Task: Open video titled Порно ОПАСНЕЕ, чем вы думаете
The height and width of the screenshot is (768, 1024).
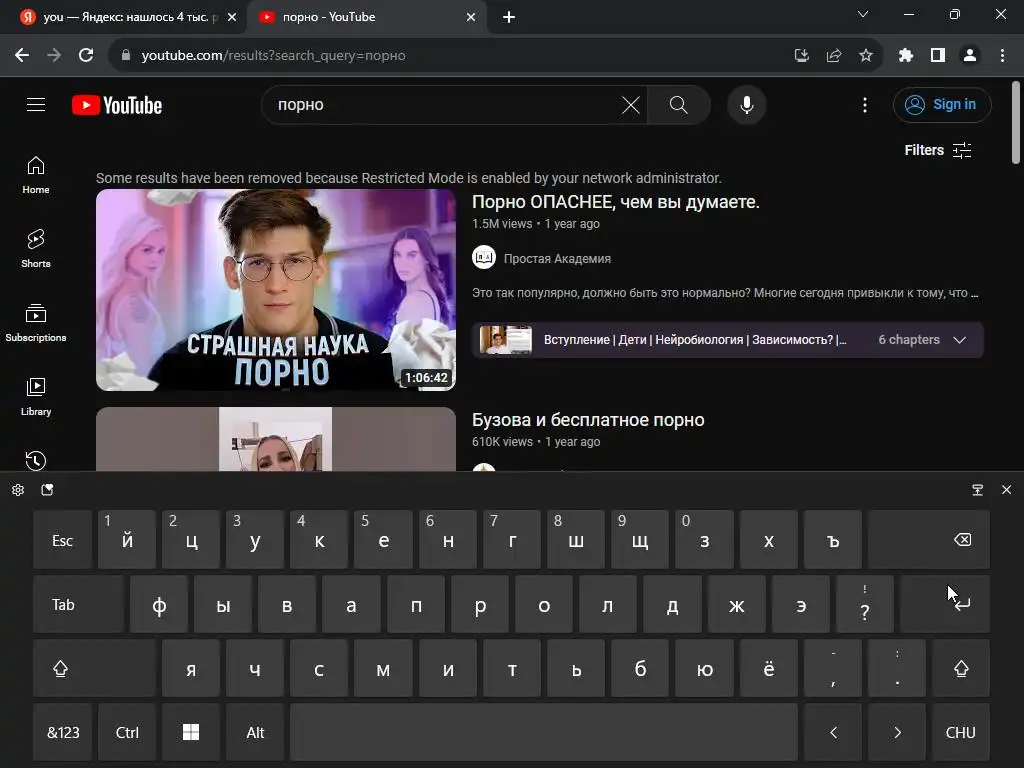Action: coord(616,202)
